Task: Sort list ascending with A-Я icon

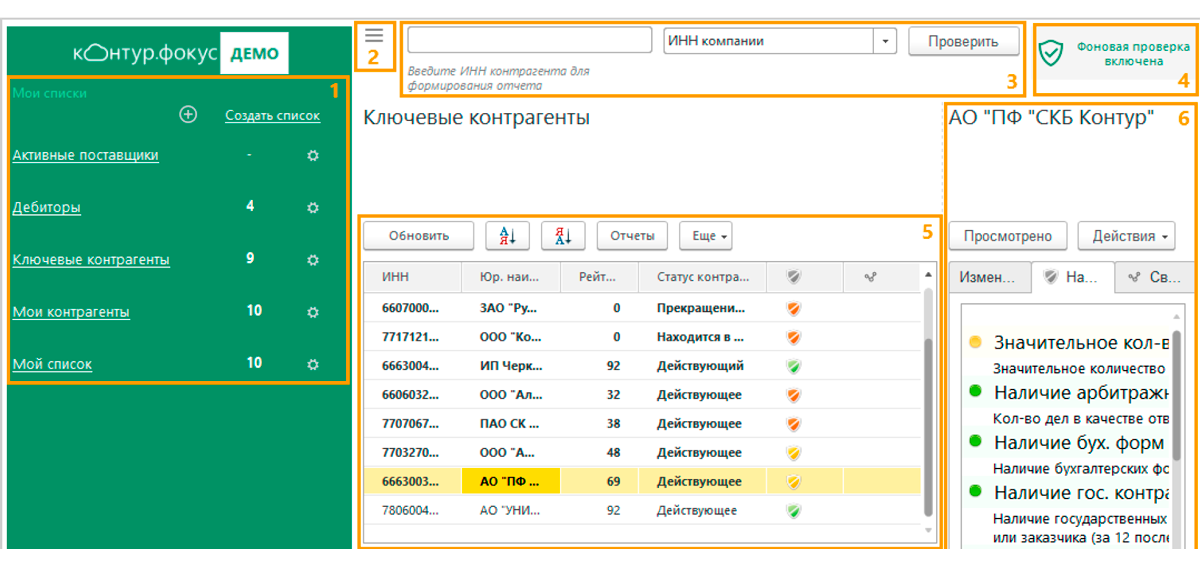Action: click(x=507, y=236)
